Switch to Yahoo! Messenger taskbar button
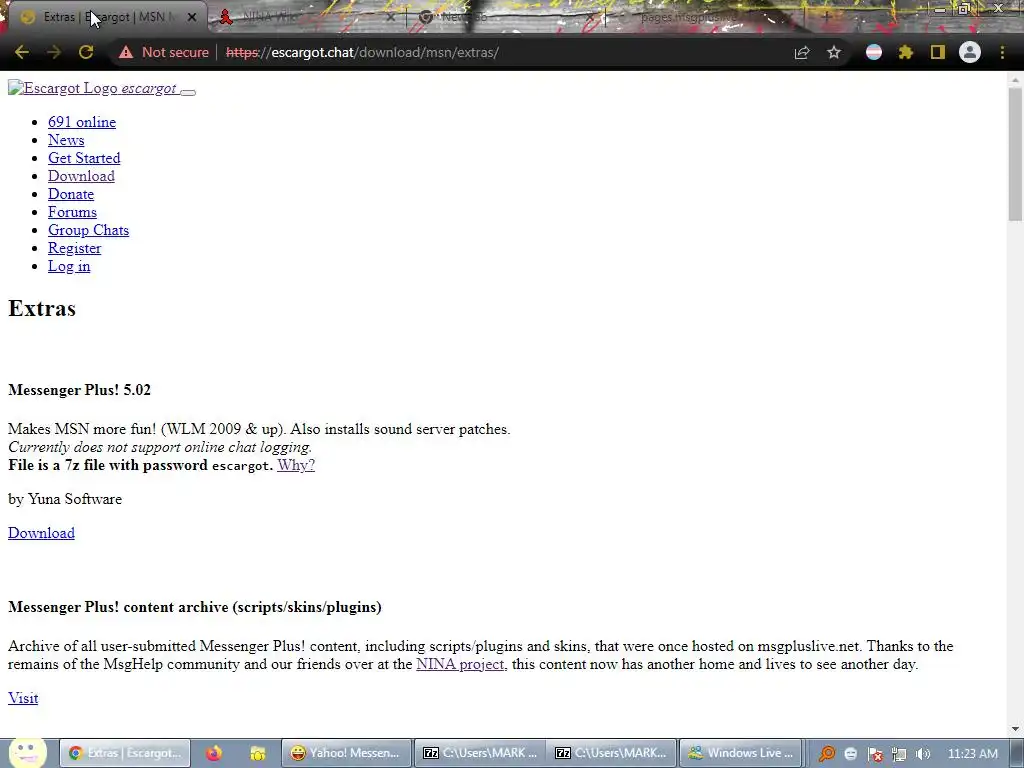 point(347,753)
